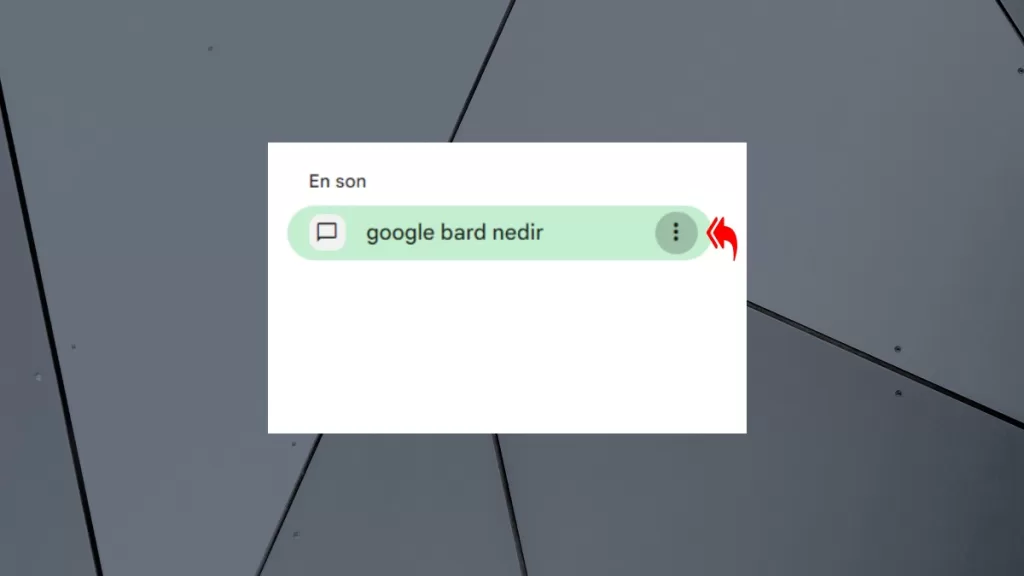Click the word son in the heading
This screenshot has height=576, width=1024.
pos(352,182)
